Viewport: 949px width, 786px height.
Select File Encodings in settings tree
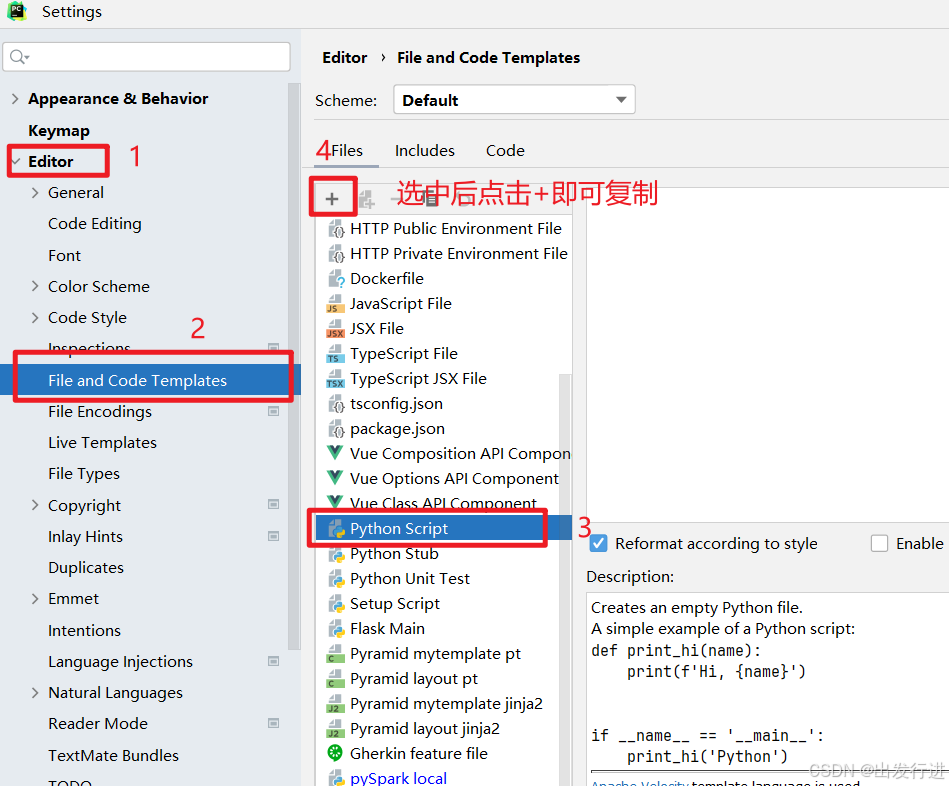tap(100, 412)
